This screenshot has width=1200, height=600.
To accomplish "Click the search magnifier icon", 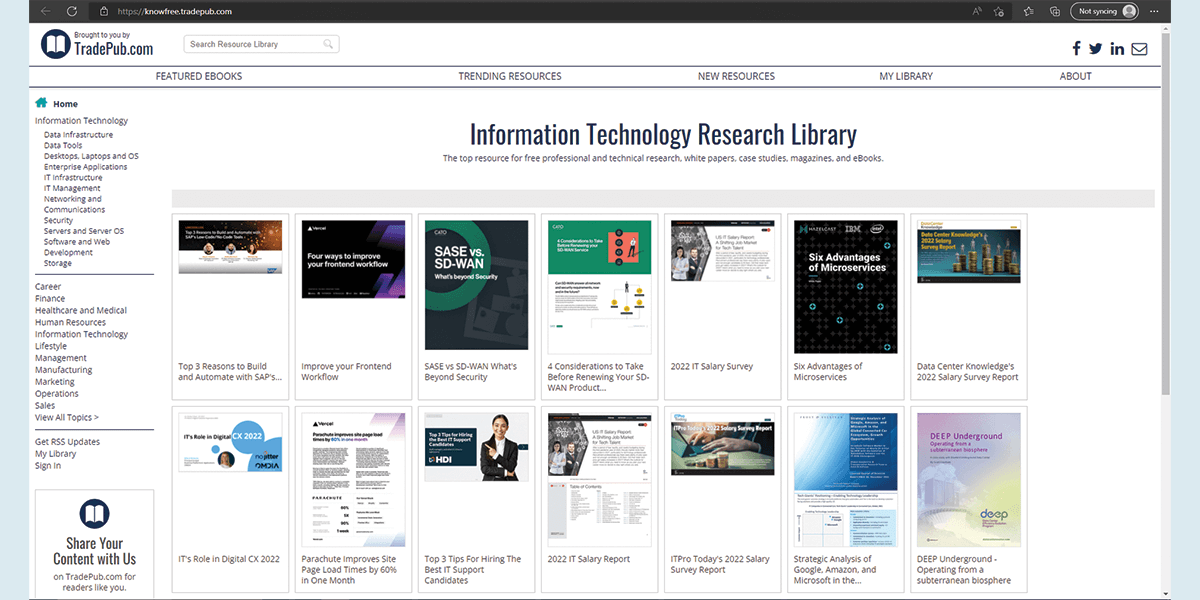I will click(328, 44).
